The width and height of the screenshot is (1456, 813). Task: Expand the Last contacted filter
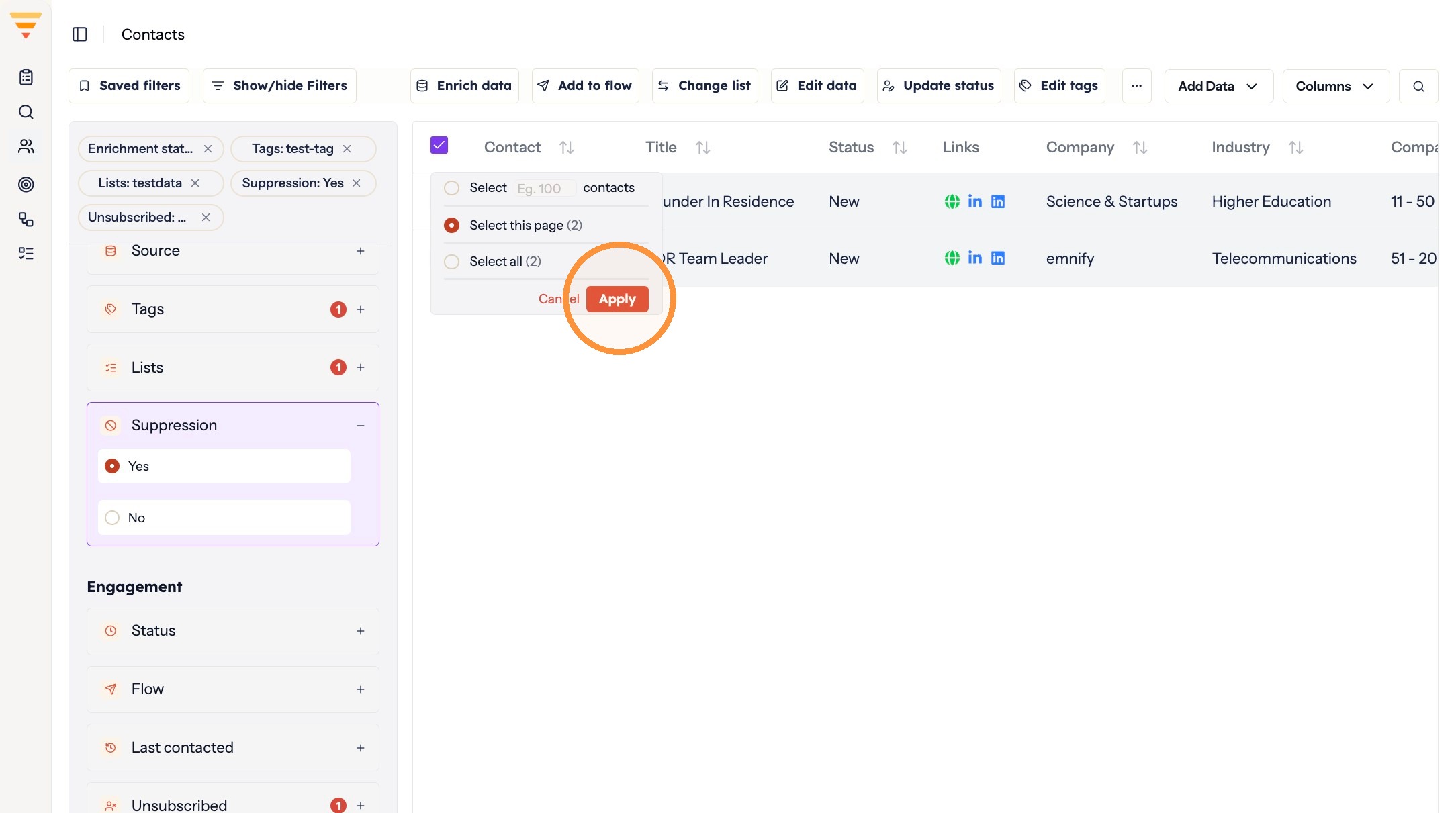point(361,748)
